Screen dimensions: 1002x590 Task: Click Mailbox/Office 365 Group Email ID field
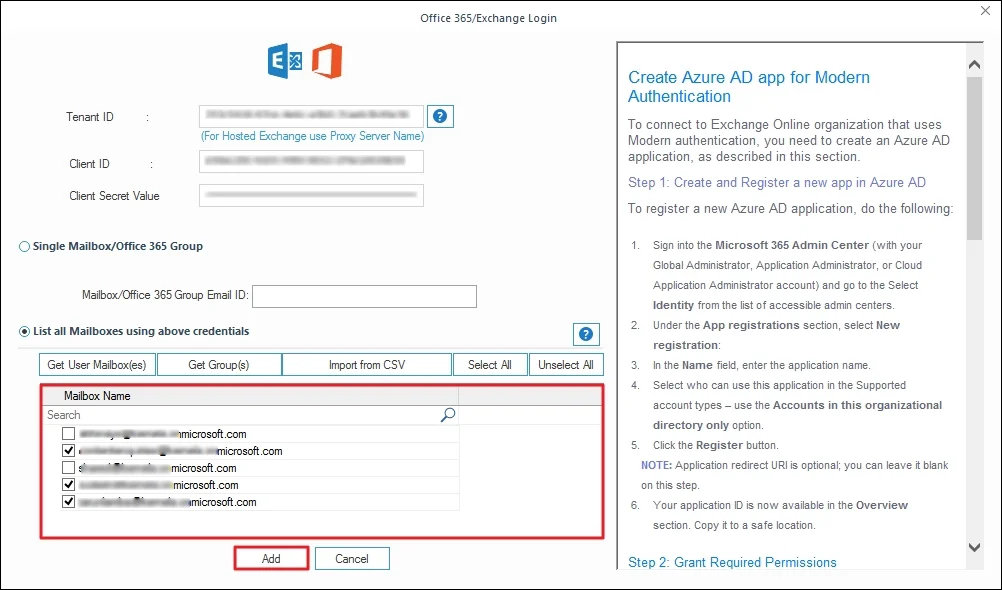point(364,296)
